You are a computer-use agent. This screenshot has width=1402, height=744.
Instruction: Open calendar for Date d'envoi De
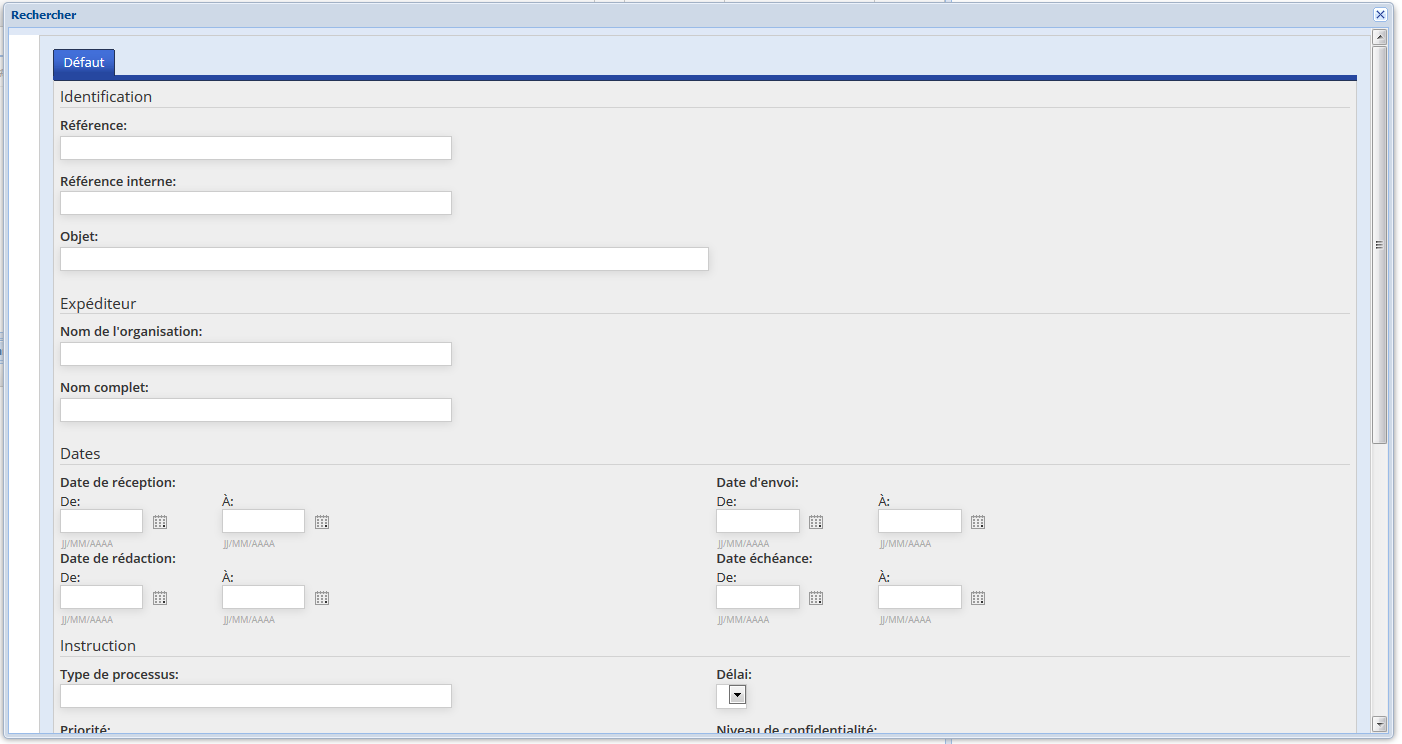point(816,522)
